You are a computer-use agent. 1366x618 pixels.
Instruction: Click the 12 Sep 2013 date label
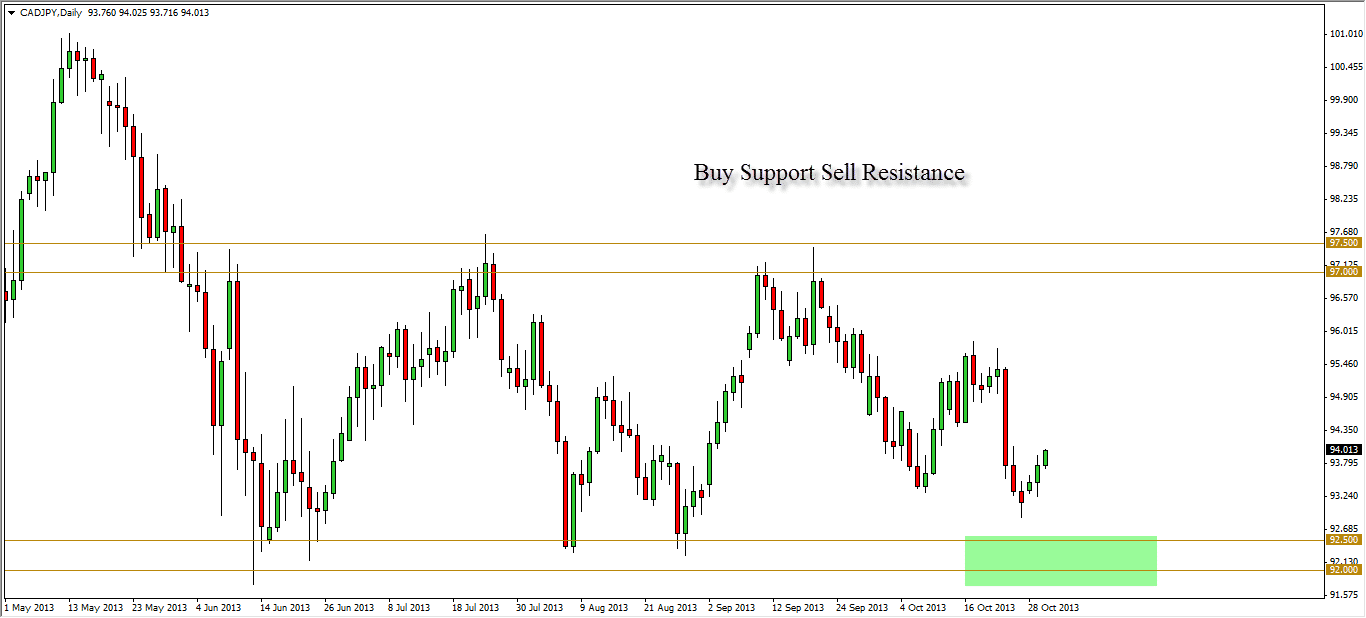pos(797,608)
